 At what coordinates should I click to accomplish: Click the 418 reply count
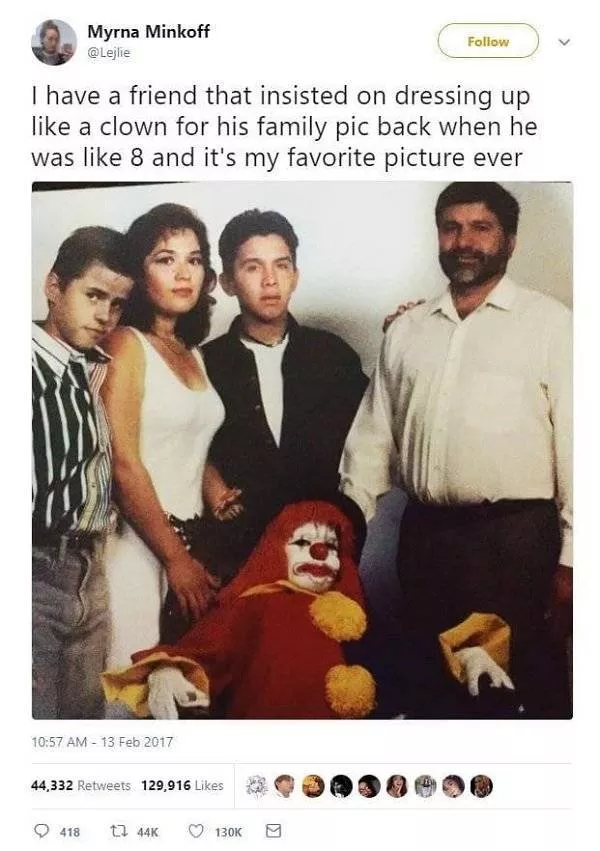70,831
